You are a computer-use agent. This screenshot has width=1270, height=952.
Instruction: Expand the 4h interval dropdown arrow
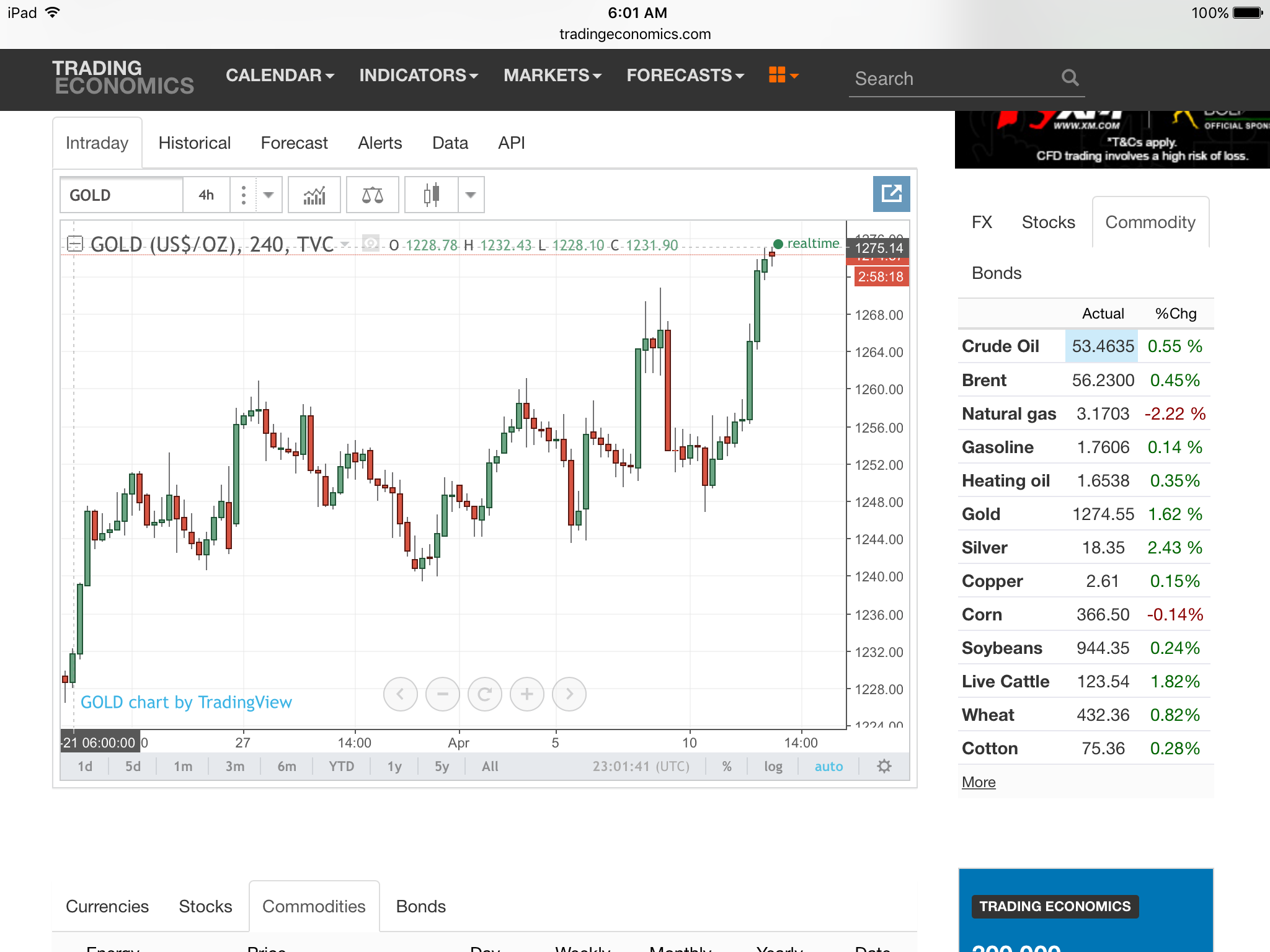(269, 195)
